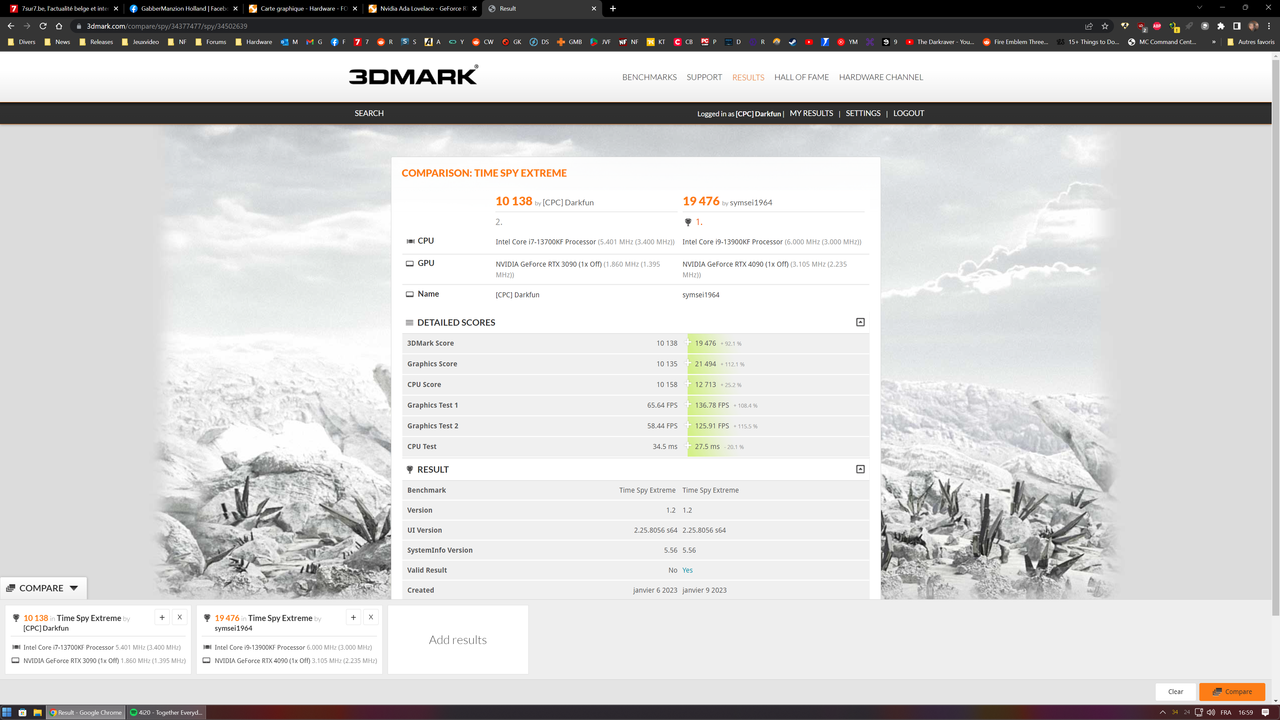Open the Support menu item

point(704,77)
